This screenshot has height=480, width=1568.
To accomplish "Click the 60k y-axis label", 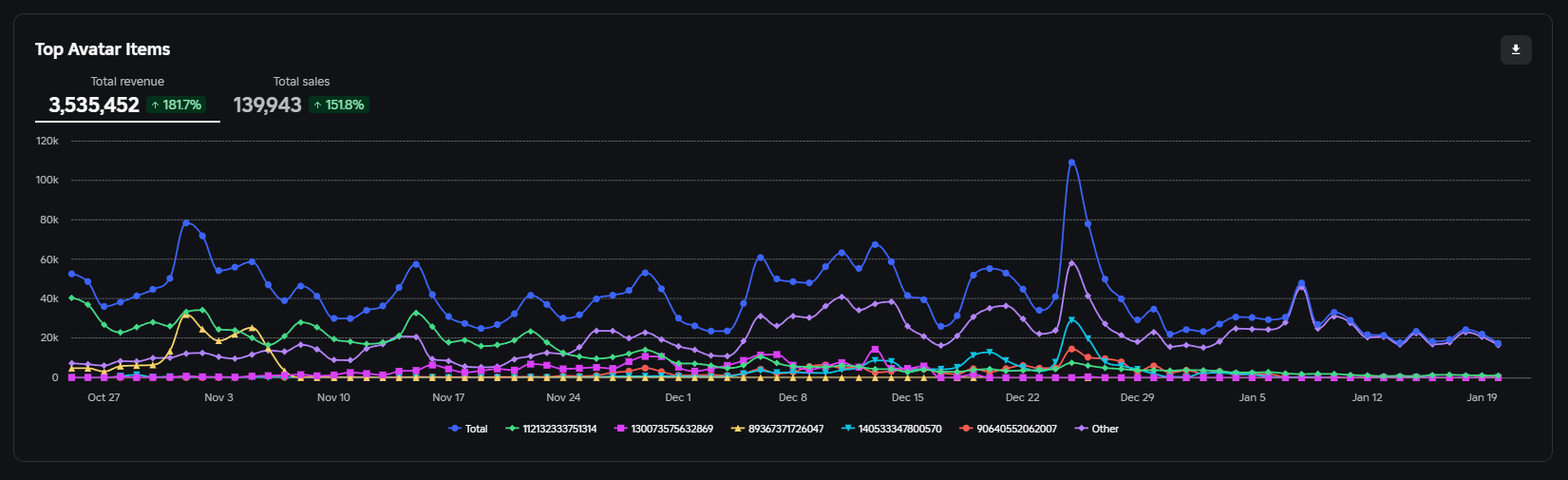I will (49, 259).
